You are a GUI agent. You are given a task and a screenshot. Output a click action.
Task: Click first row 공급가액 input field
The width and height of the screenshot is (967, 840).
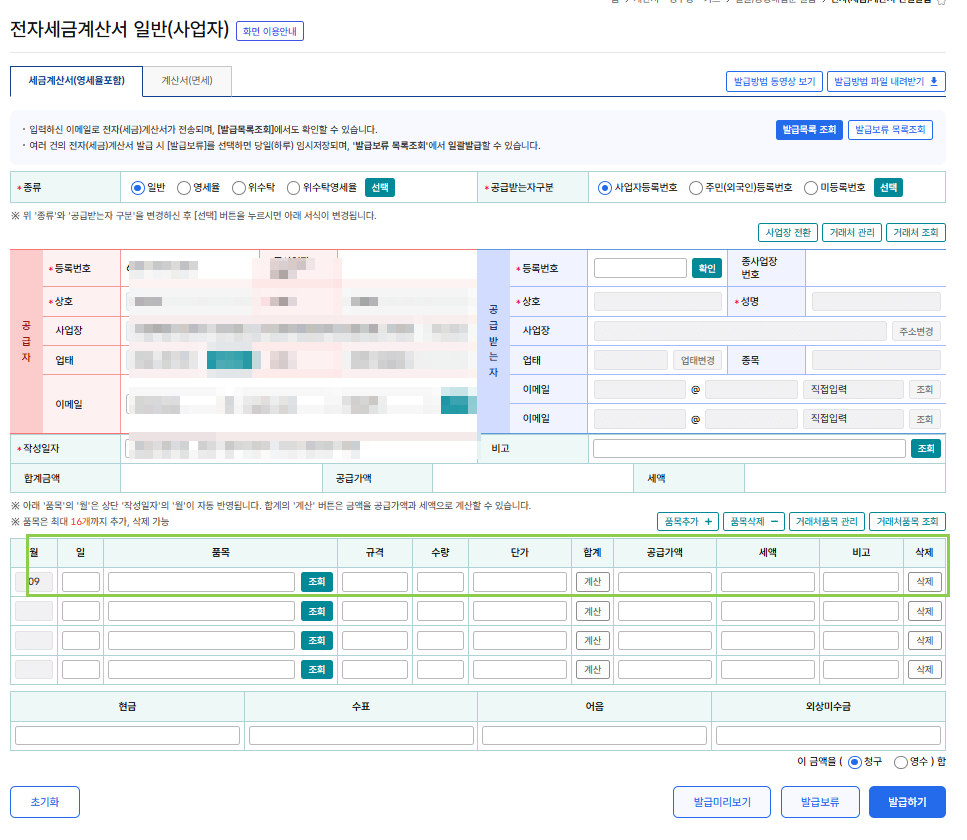pyautogui.click(x=665, y=582)
